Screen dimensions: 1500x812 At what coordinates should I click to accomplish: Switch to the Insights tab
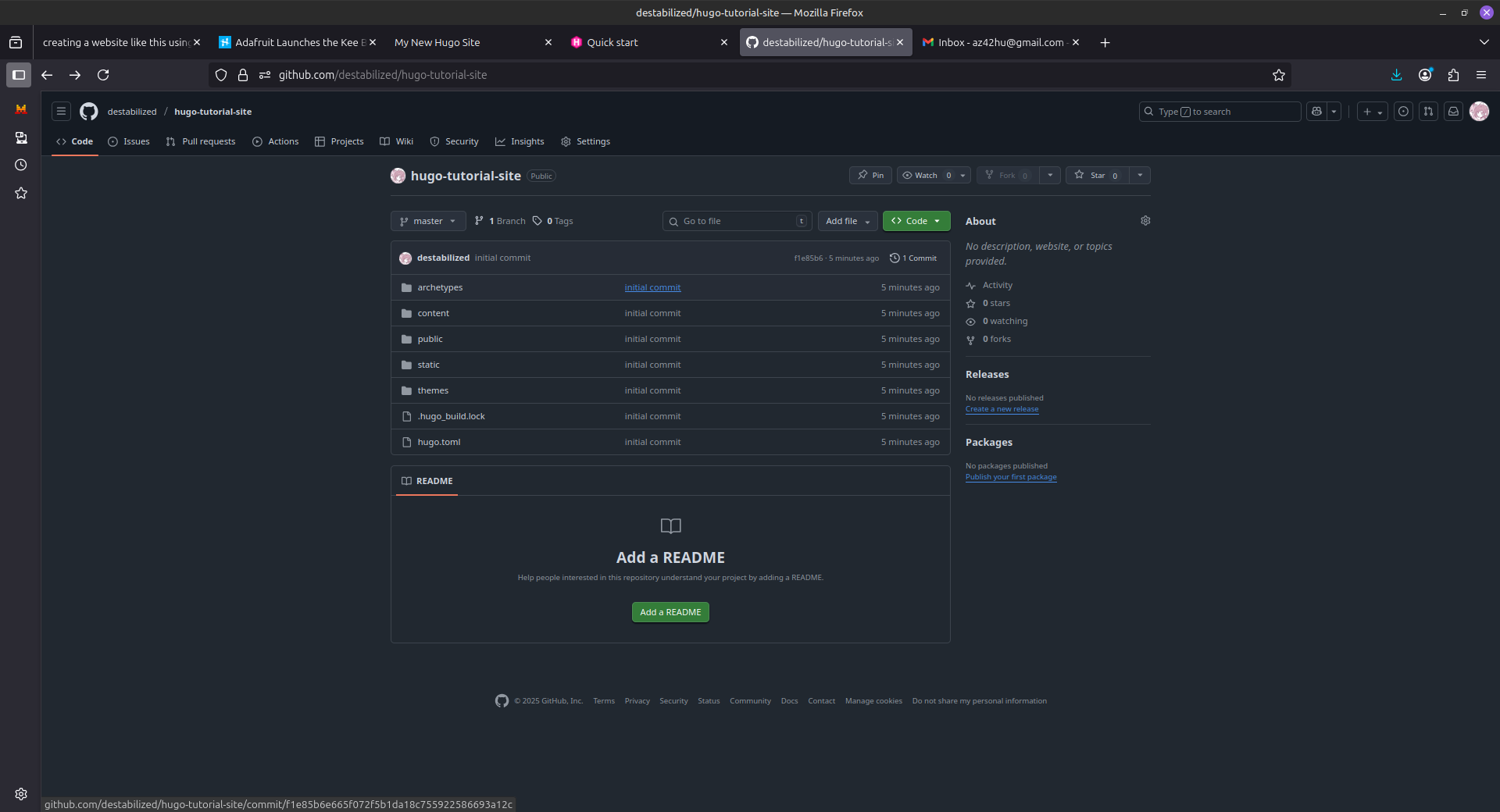click(520, 141)
